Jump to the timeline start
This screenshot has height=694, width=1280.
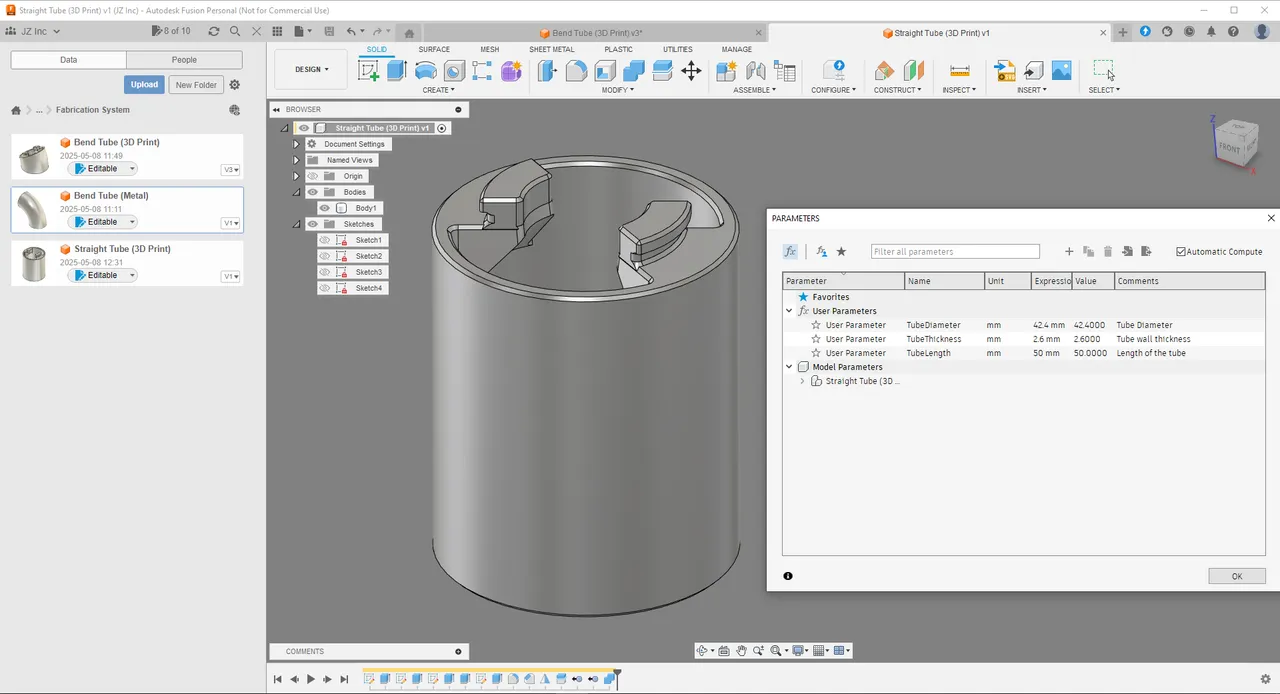pos(278,680)
